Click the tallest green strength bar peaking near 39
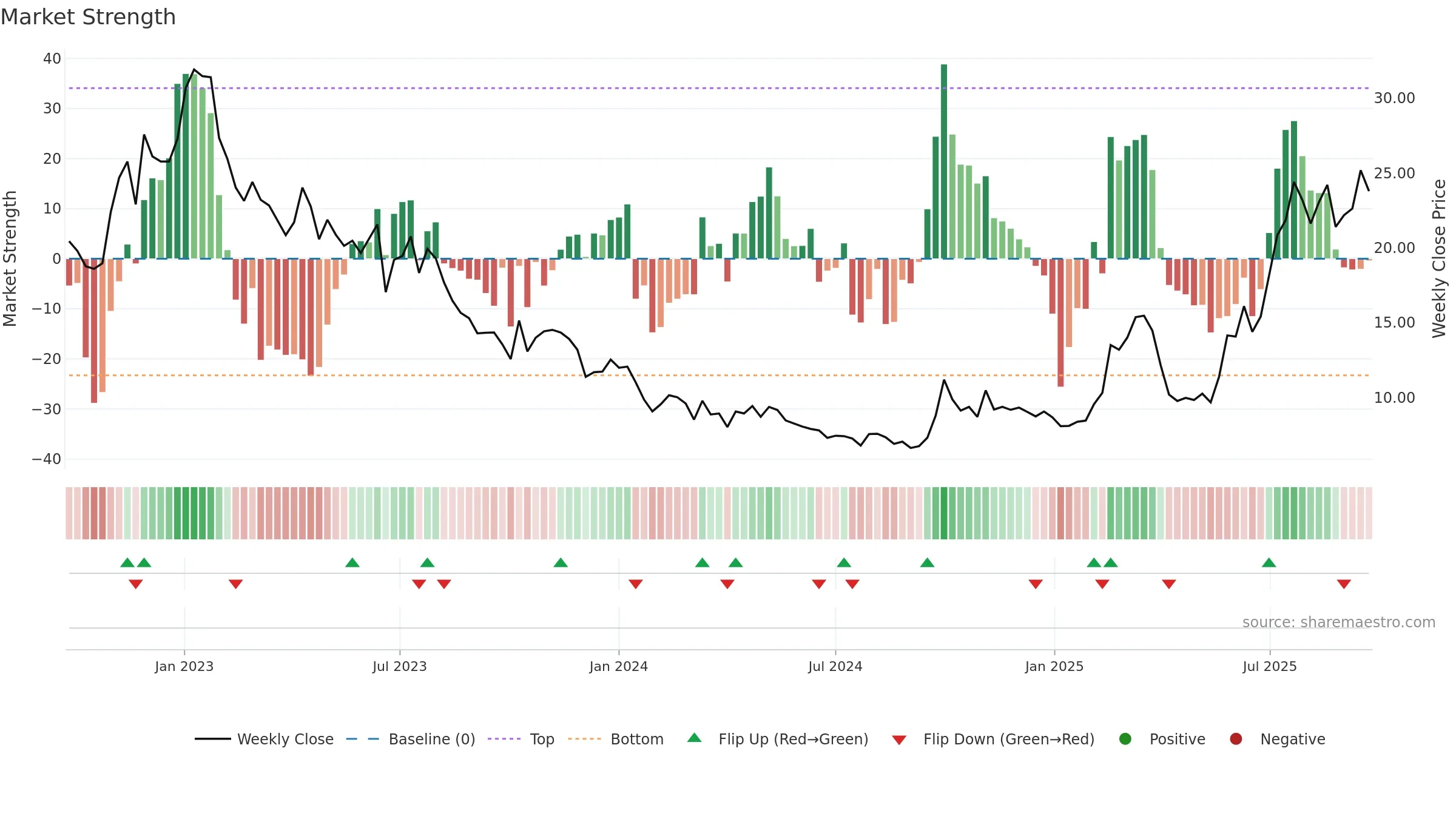This screenshot has width=1456, height=819. (x=944, y=161)
